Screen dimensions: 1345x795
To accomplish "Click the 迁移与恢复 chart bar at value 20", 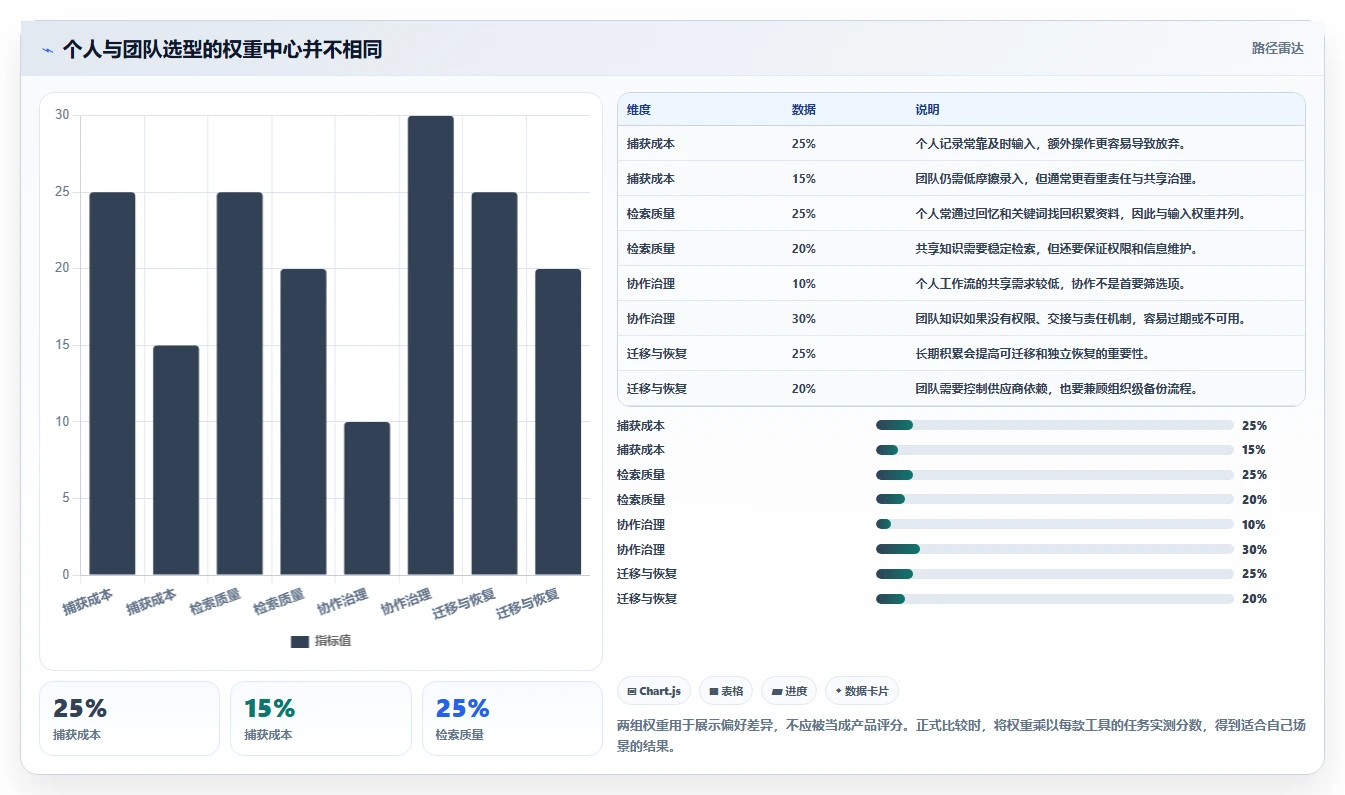I will click(x=558, y=422).
